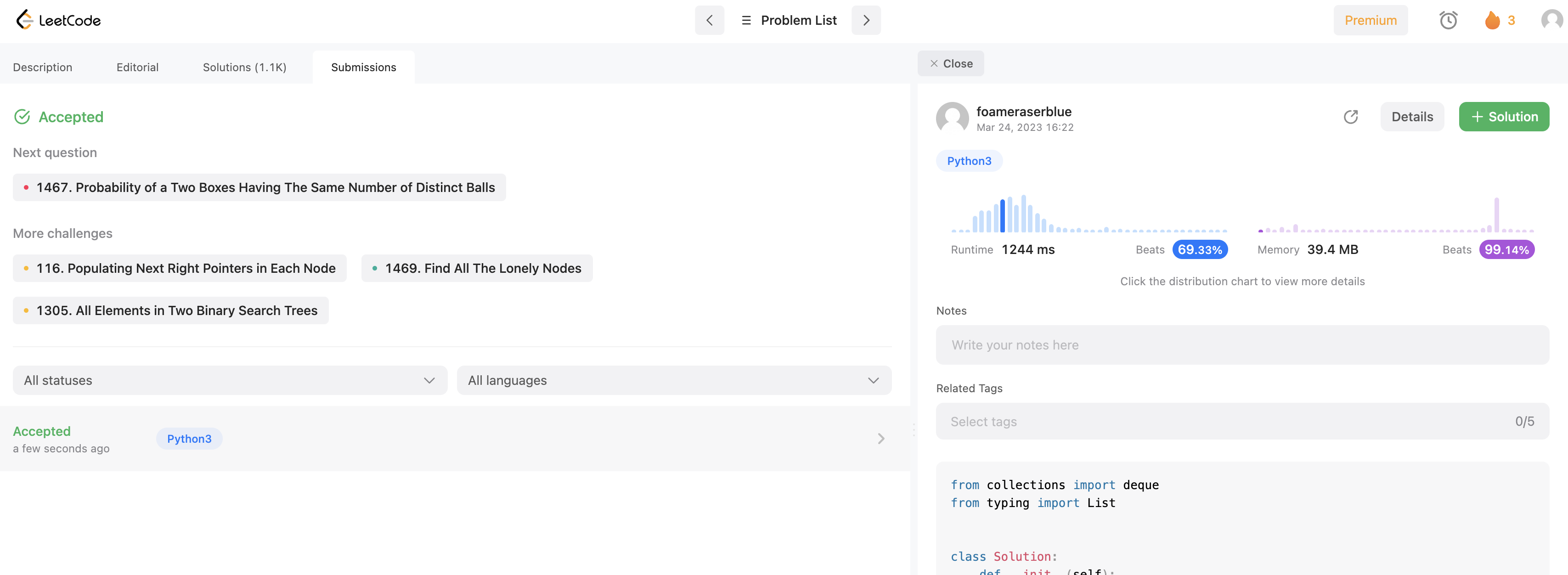The width and height of the screenshot is (1568, 575).
Task: Open the timer alarm clock icon
Action: point(1448,20)
